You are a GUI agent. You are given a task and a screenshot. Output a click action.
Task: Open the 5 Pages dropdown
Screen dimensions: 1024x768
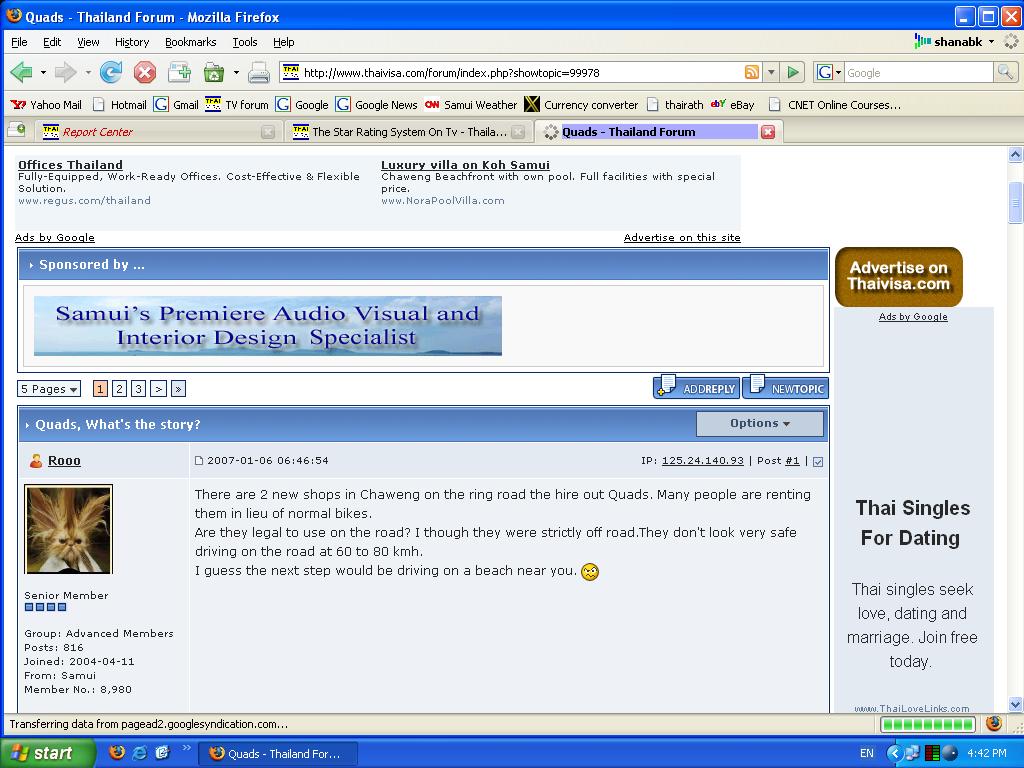pyautogui.click(x=49, y=389)
